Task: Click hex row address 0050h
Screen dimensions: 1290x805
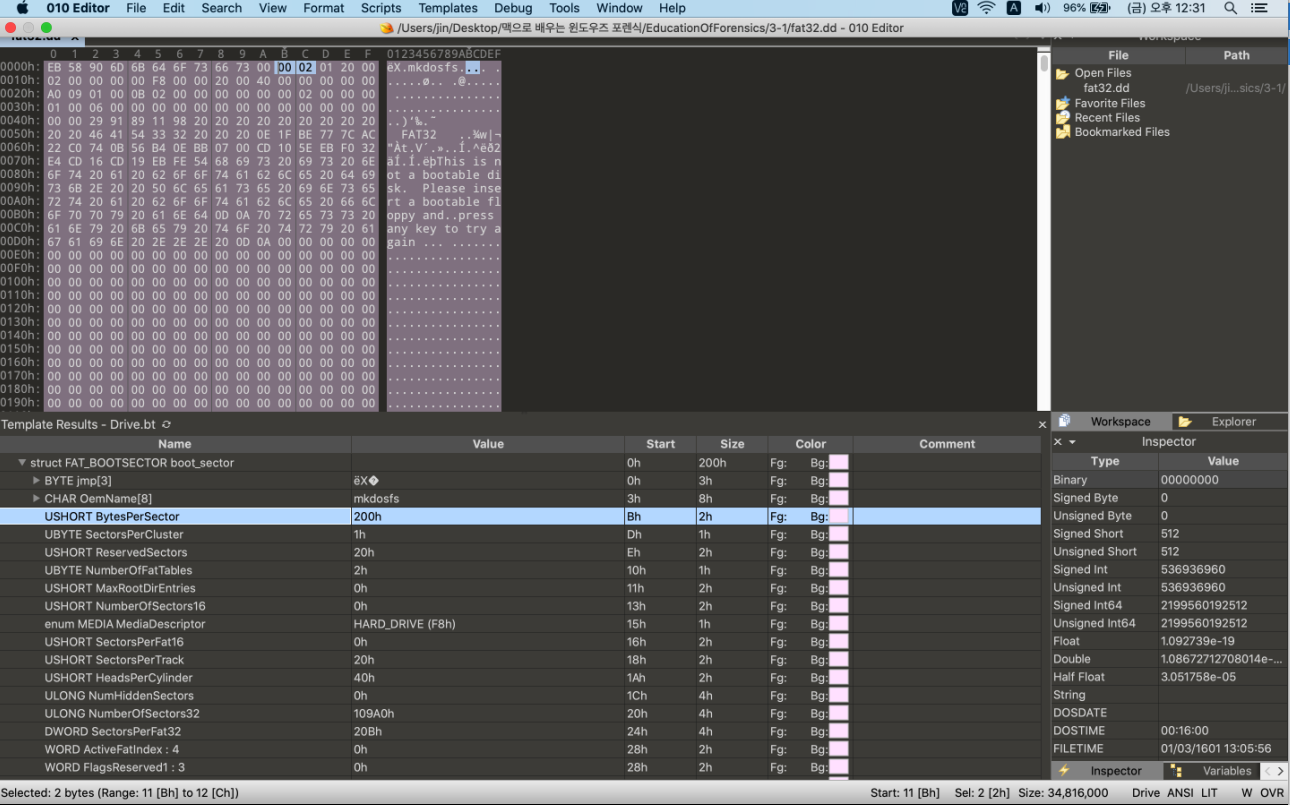Action: [x=20, y=134]
